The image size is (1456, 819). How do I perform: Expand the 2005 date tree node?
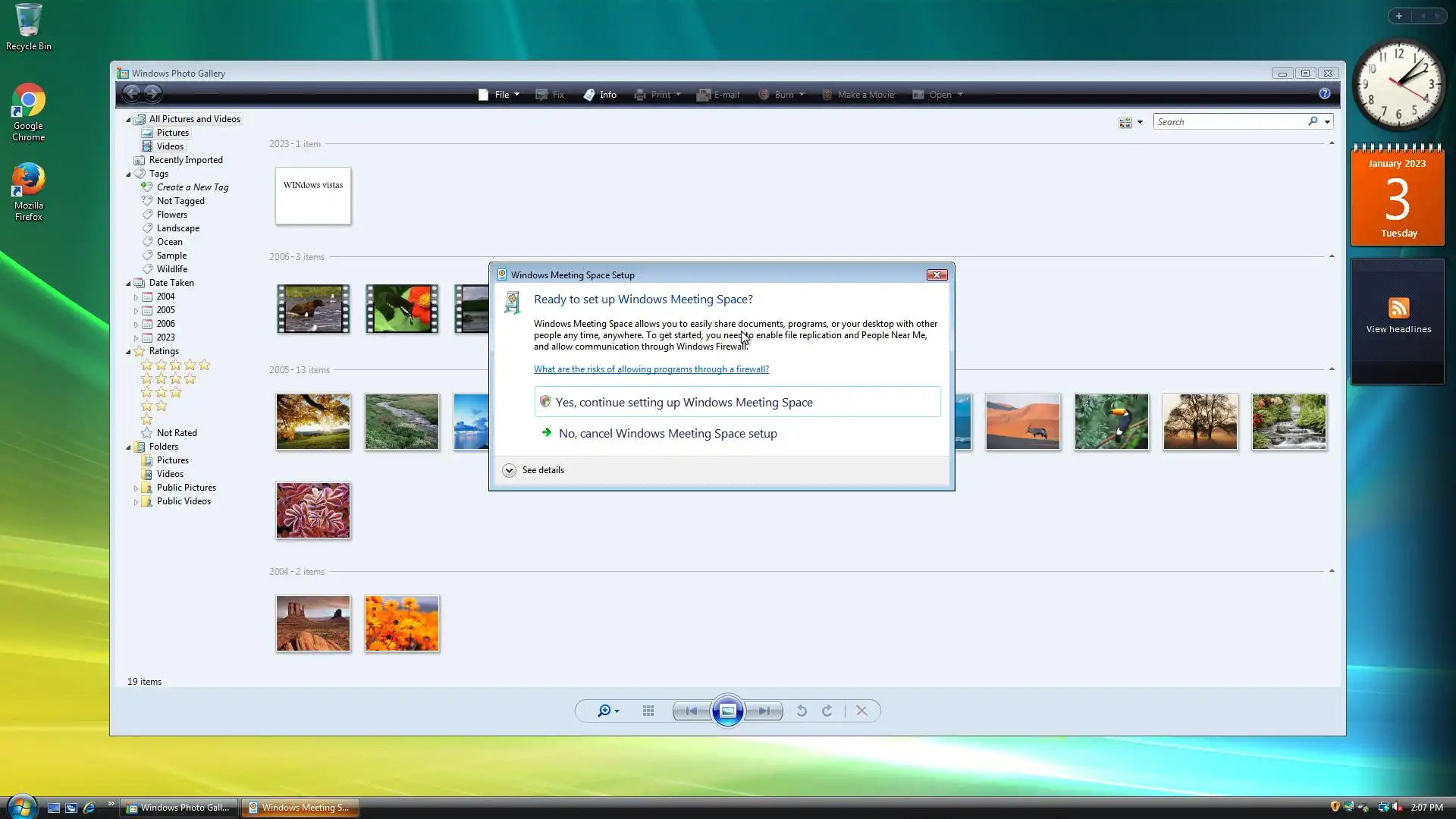coord(136,311)
